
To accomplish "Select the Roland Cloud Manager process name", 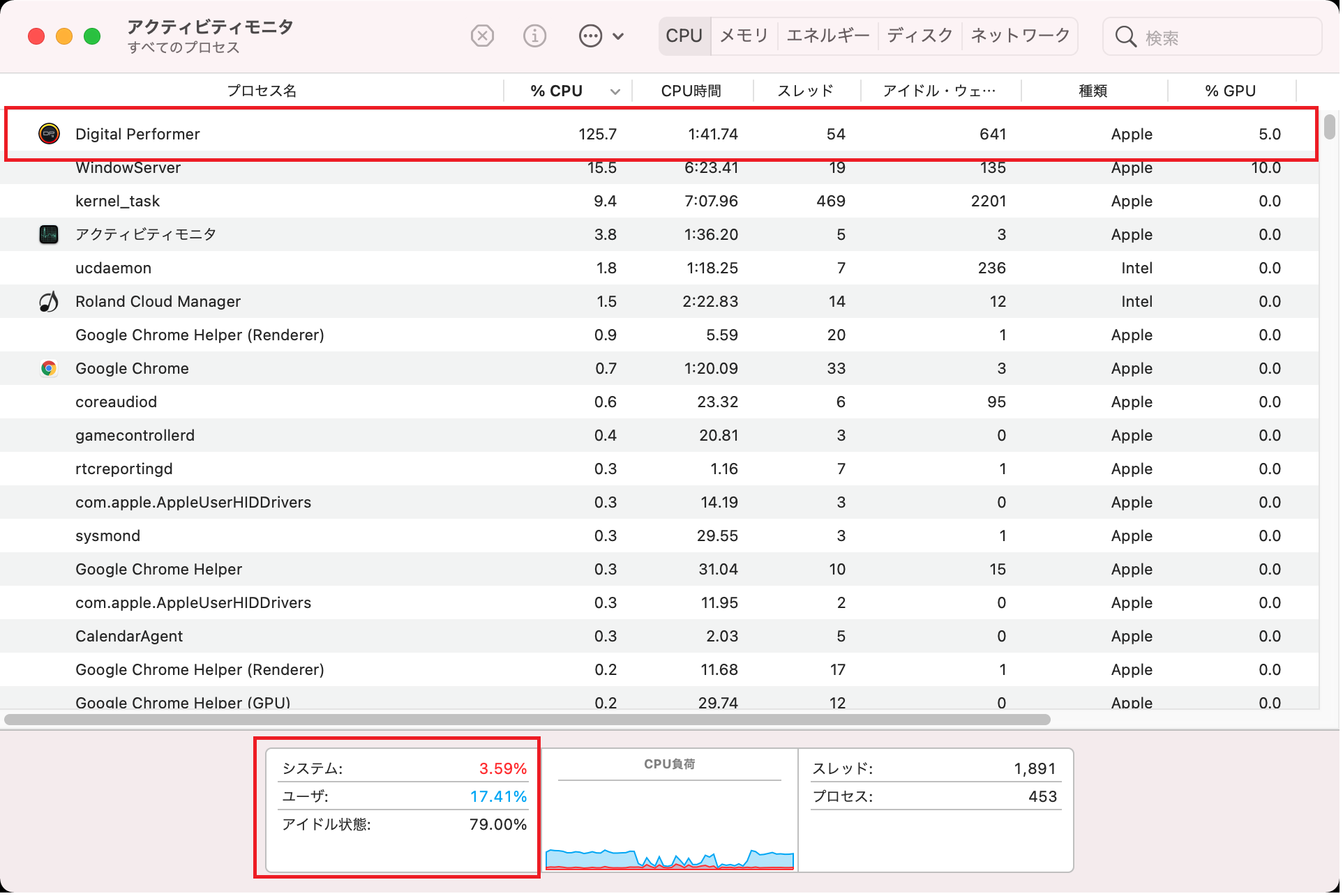I will [158, 302].
